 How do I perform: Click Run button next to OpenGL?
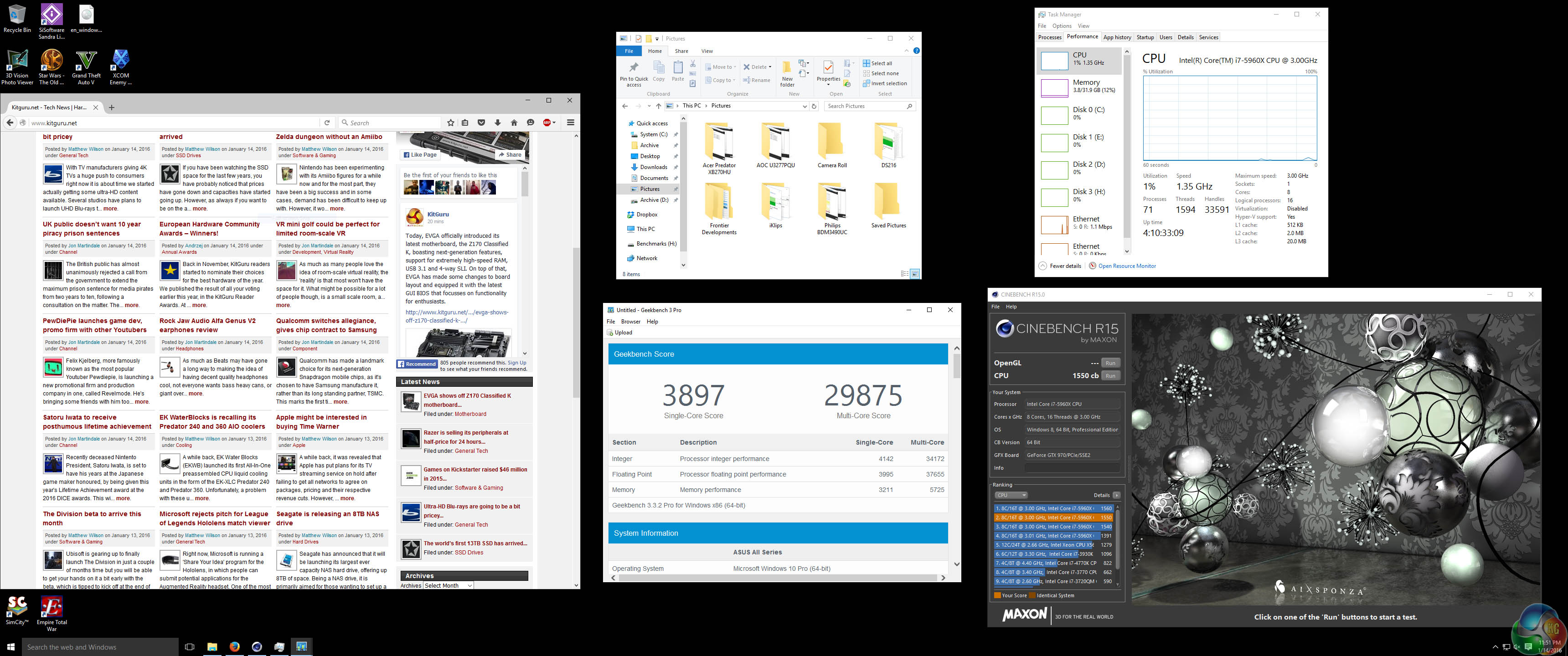tap(1110, 363)
